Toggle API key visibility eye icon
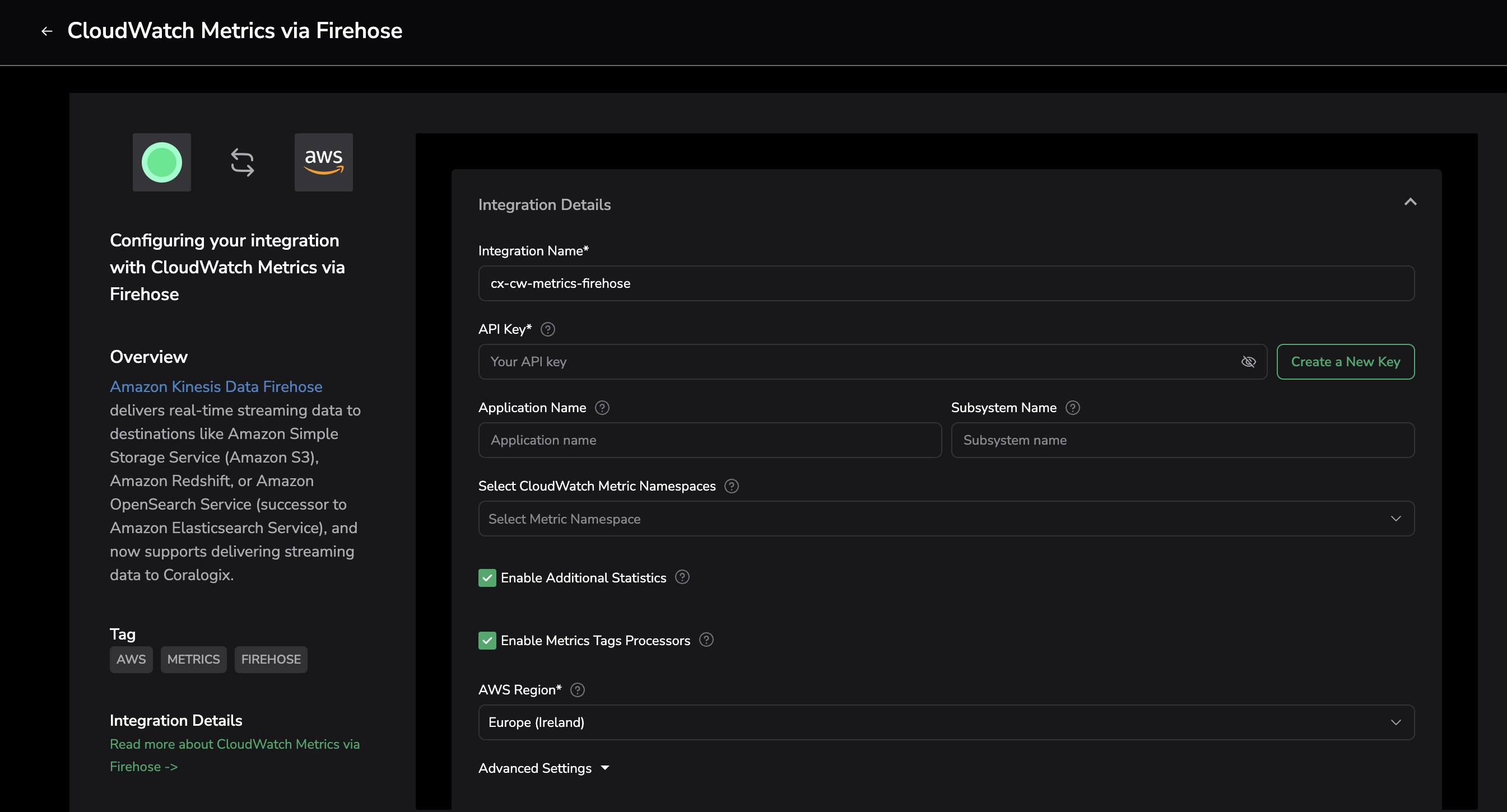Image resolution: width=1507 pixels, height=812 pixels. point(1248,361)
